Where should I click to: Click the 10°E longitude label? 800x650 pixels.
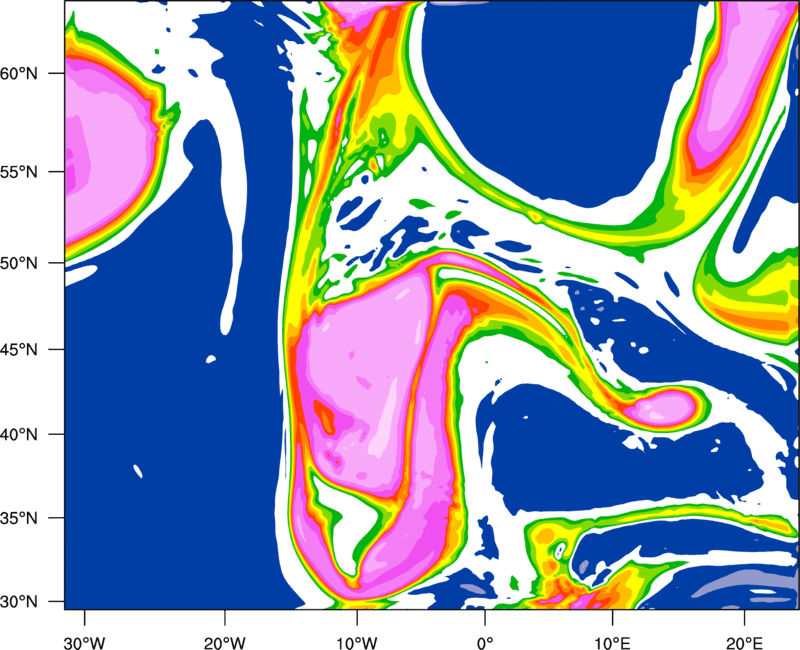[613, 643]
